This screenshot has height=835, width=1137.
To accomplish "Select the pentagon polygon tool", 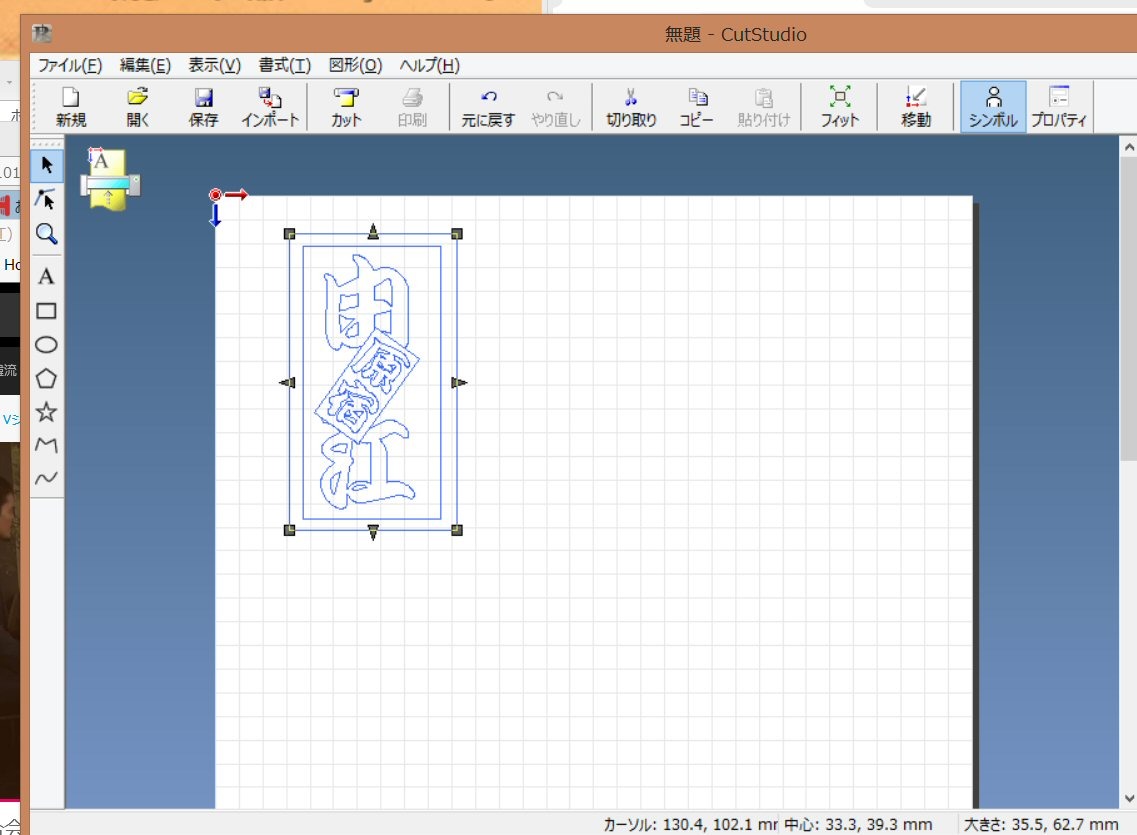I will [x=46, y=378].
